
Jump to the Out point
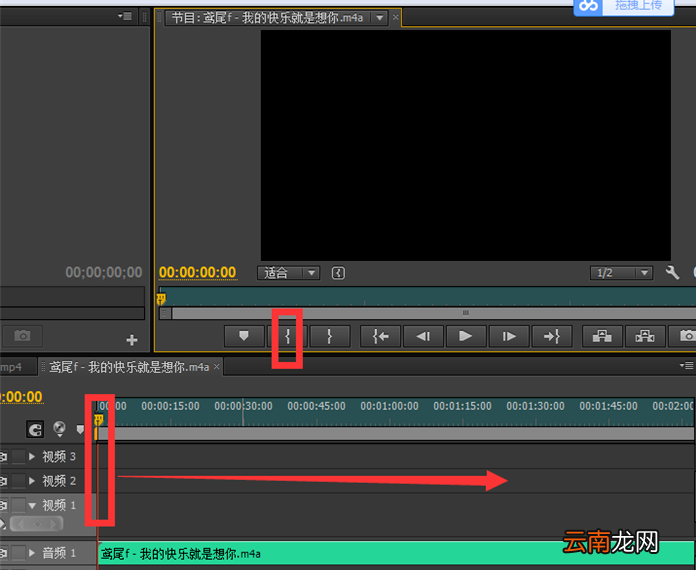[x=552, y=336]
